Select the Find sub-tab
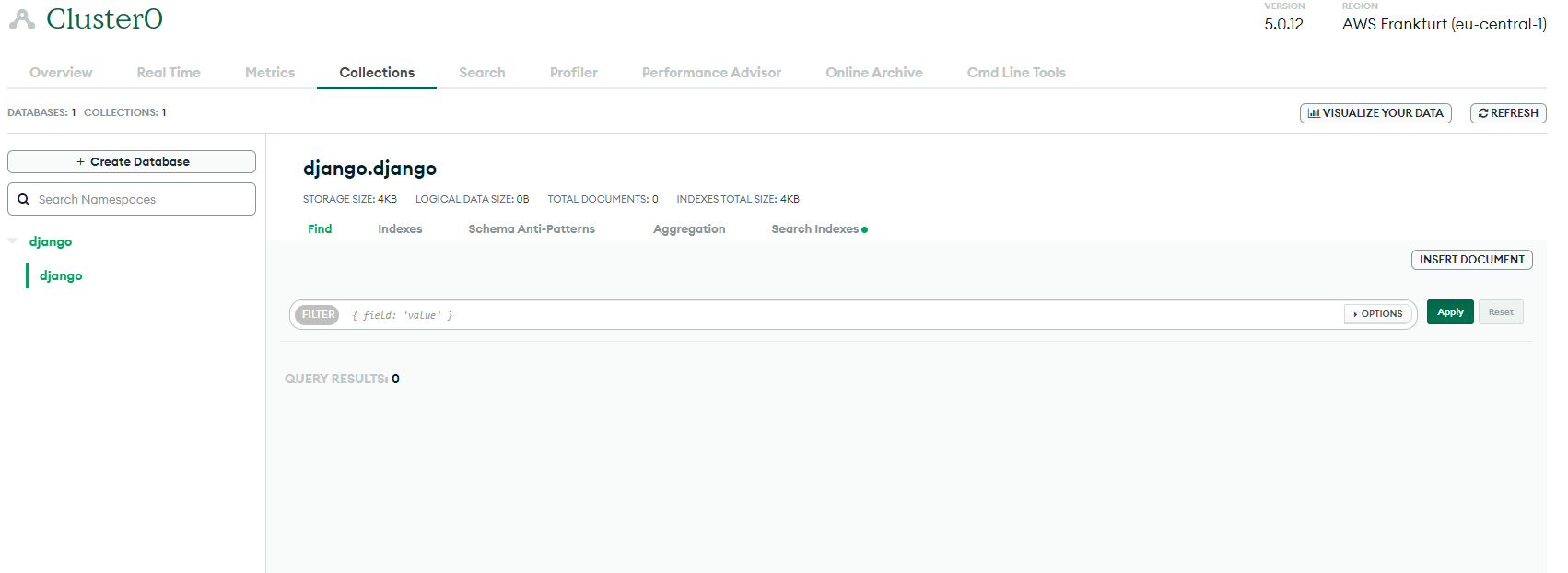This screenshot has width=1568, height=573. pyautogui.click(x=320, y=229)
